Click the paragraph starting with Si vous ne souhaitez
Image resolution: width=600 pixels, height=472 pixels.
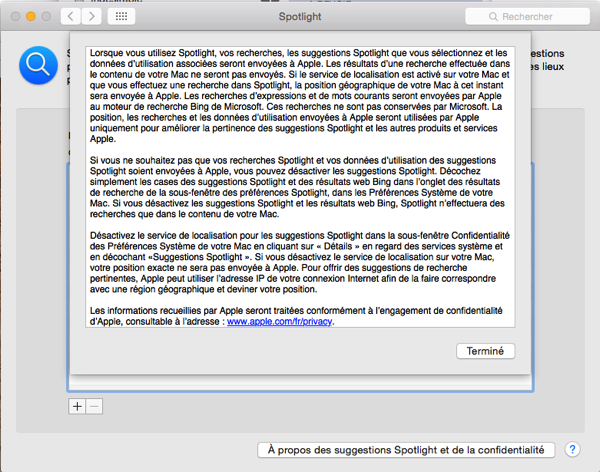coord(297,187)
